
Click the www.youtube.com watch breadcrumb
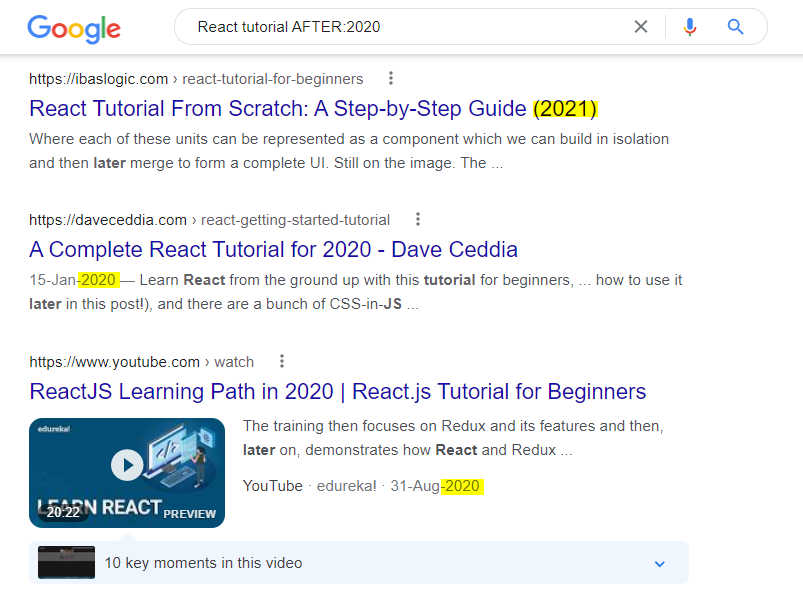pyautogui.click(x=141, y=362)
